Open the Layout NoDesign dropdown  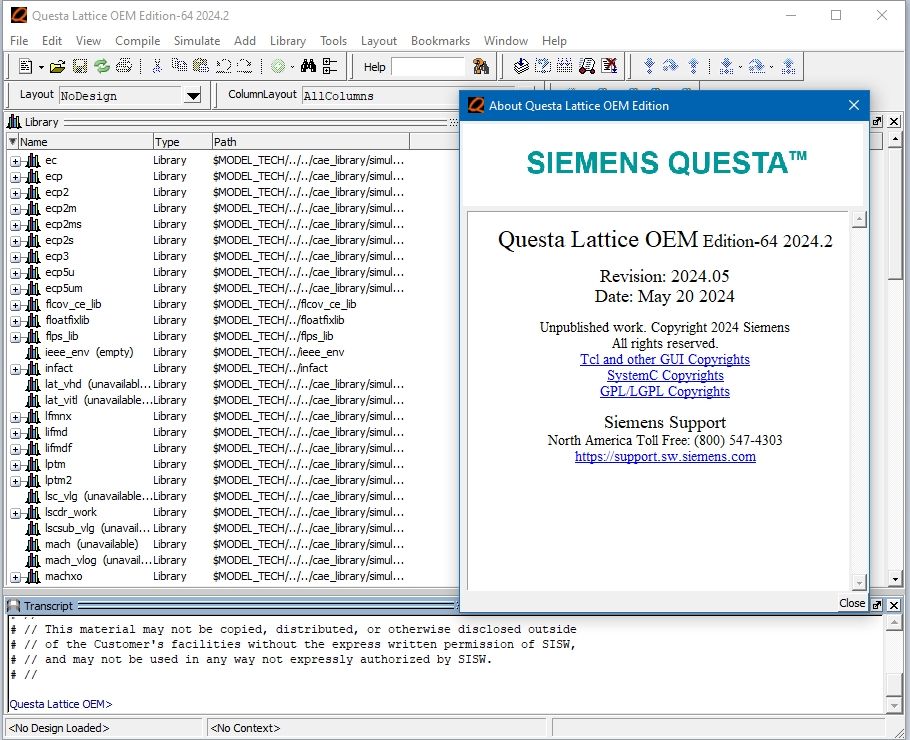tap(193, 96)
